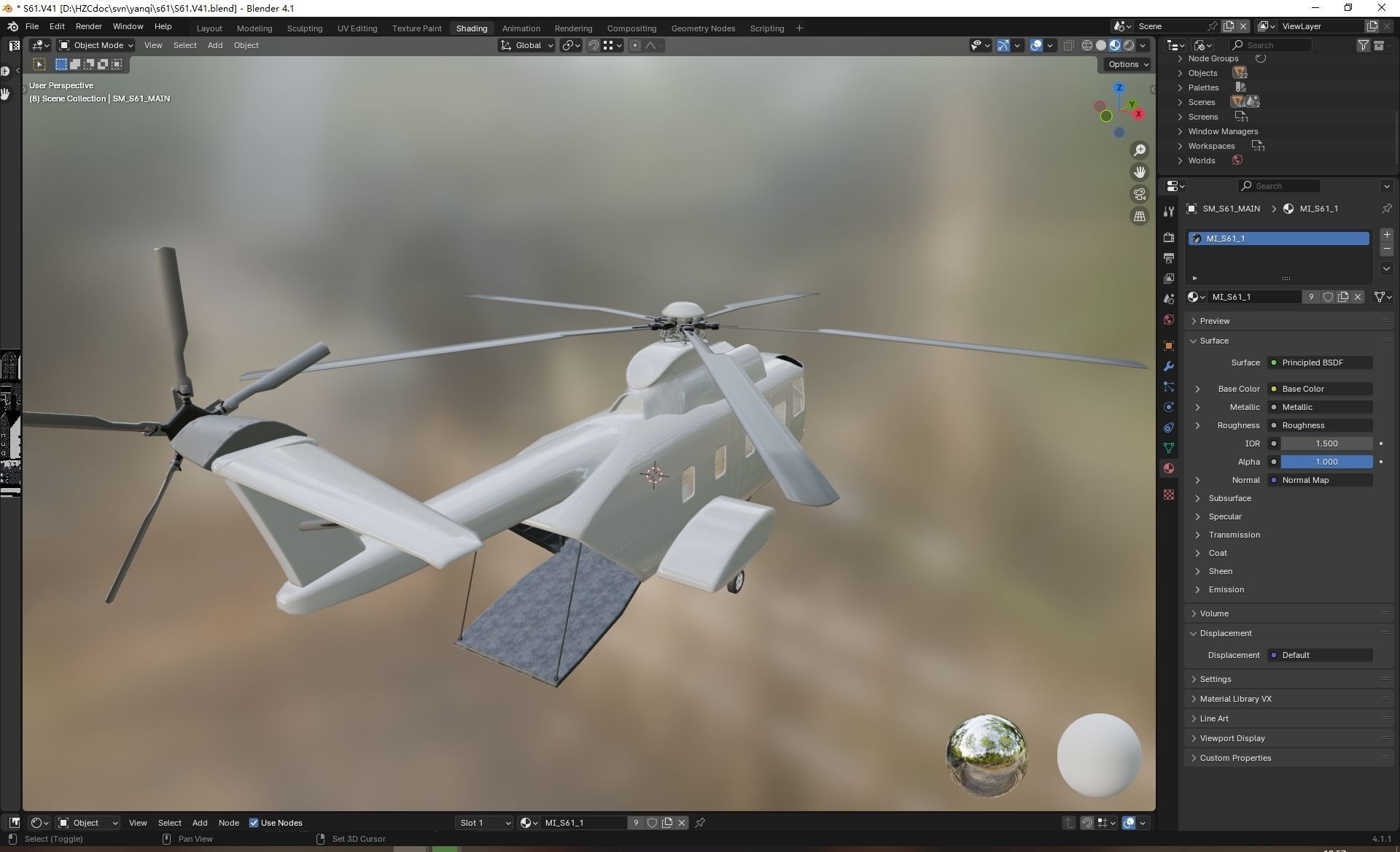Click the Principled BSDF surface button
The height and width of the screenshot is (852, 1400).
[1320, 363]
